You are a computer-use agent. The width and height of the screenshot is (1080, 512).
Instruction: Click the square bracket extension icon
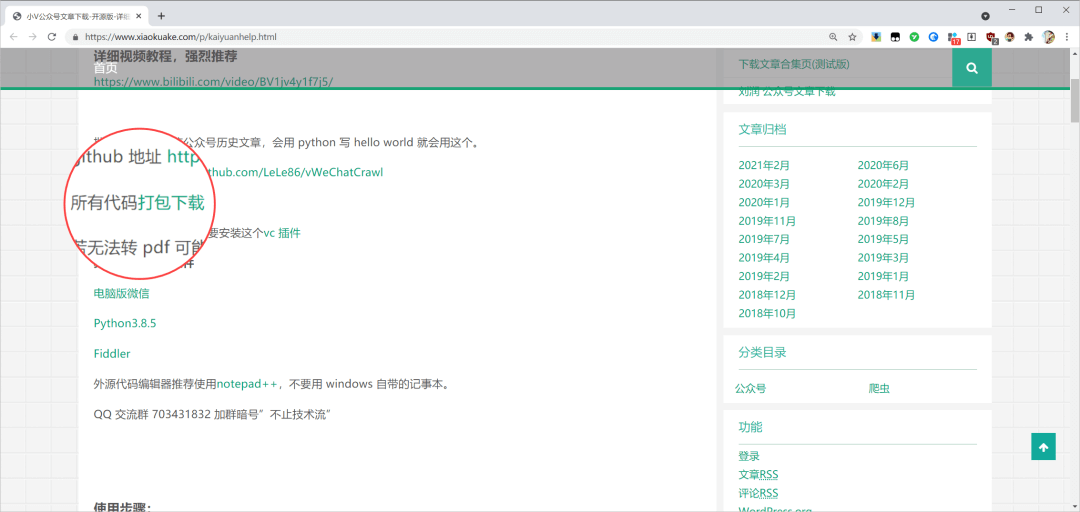coord(972,37)
